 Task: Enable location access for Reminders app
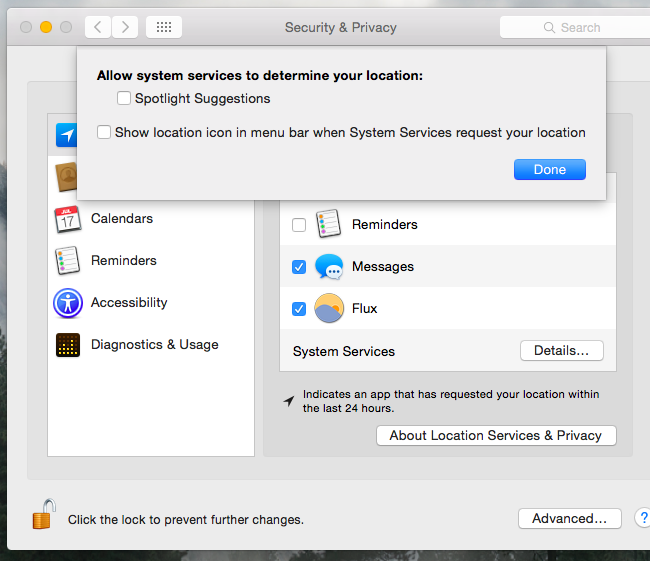pos(299,225)
